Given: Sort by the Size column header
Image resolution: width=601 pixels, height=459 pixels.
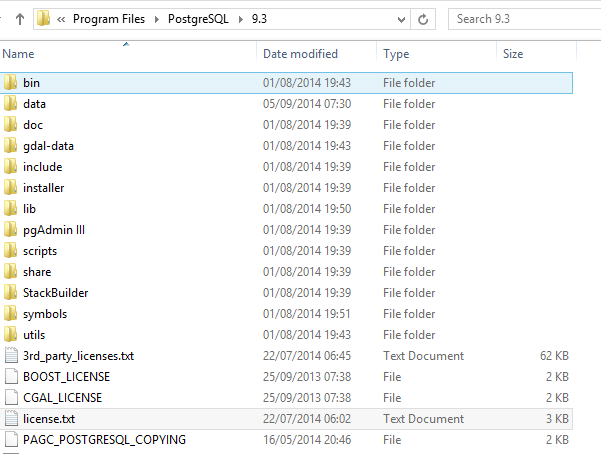Looking at the screenshot, I should point(513,54).
